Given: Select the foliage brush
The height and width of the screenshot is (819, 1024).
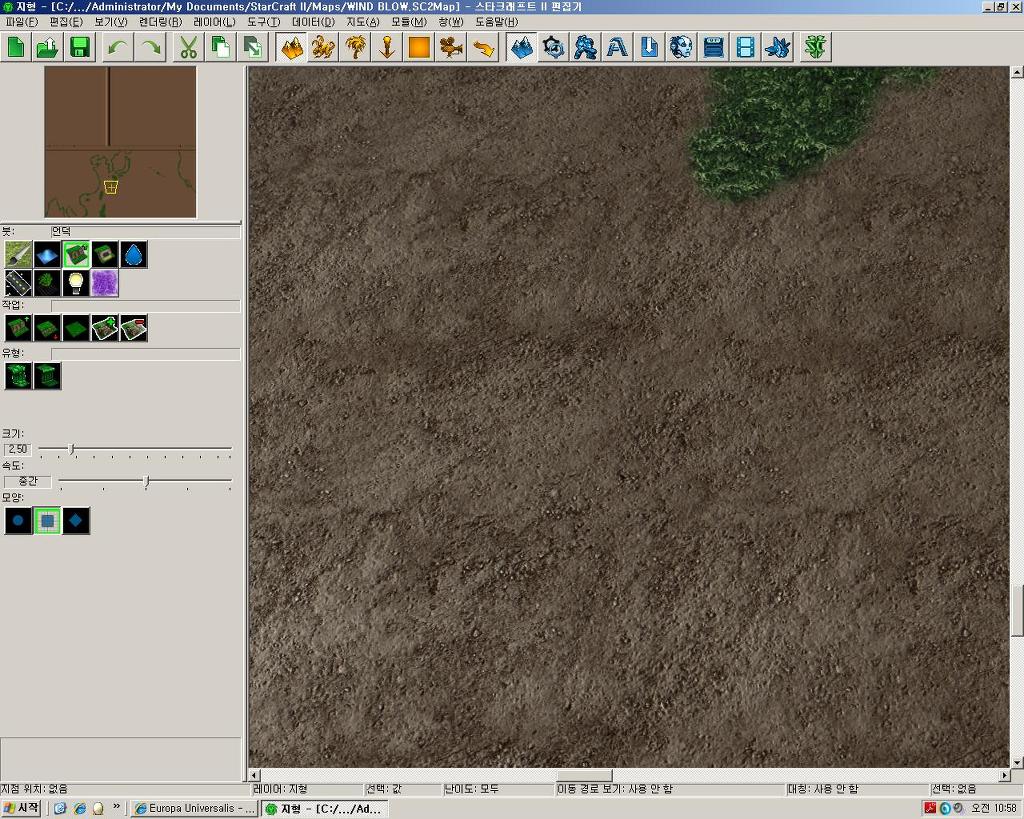Looking at the screenshot, I should pyautogui.click(x=47, y=283).
